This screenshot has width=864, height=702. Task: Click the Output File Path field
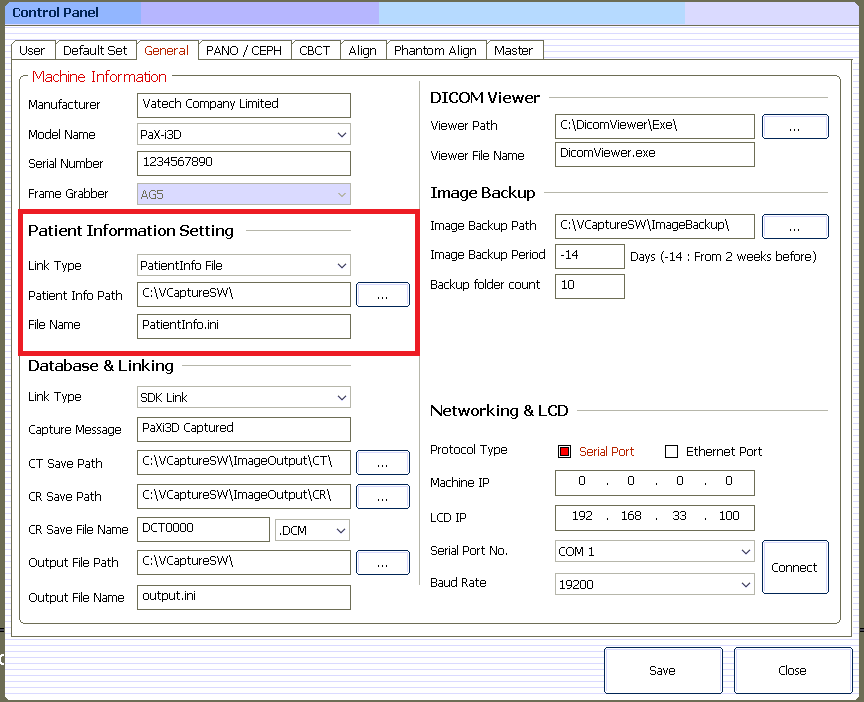pyautogui.click(x=244, y=563)
